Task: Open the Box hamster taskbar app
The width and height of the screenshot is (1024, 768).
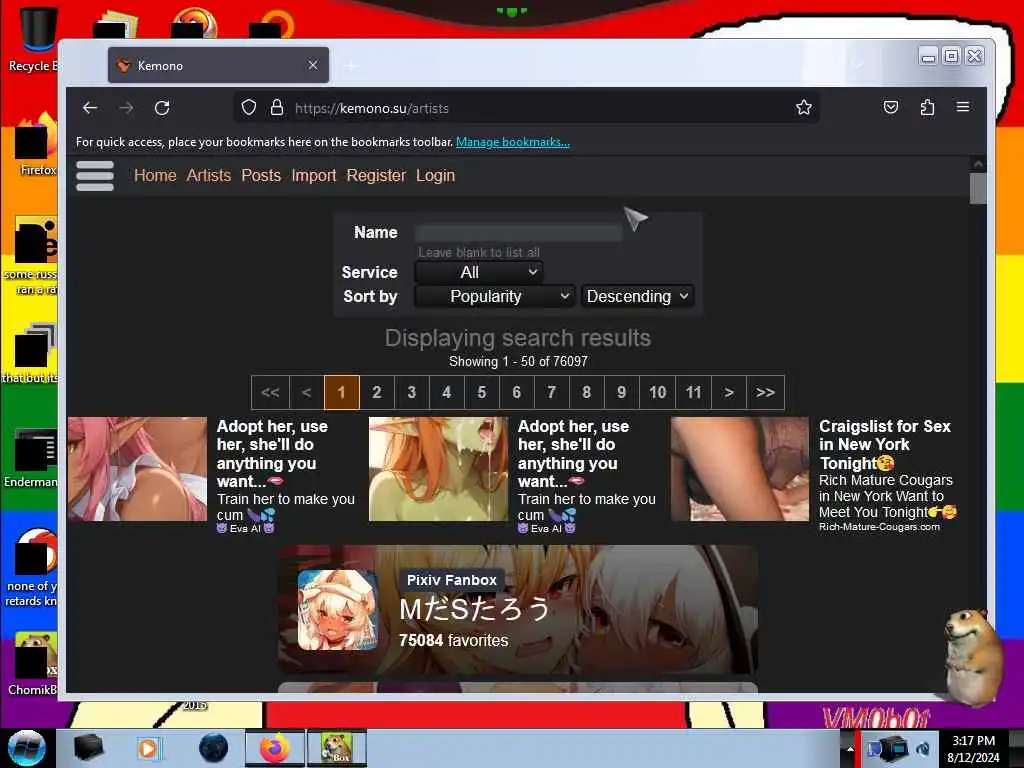Action: pyautogui.click(x=337, y=748)
